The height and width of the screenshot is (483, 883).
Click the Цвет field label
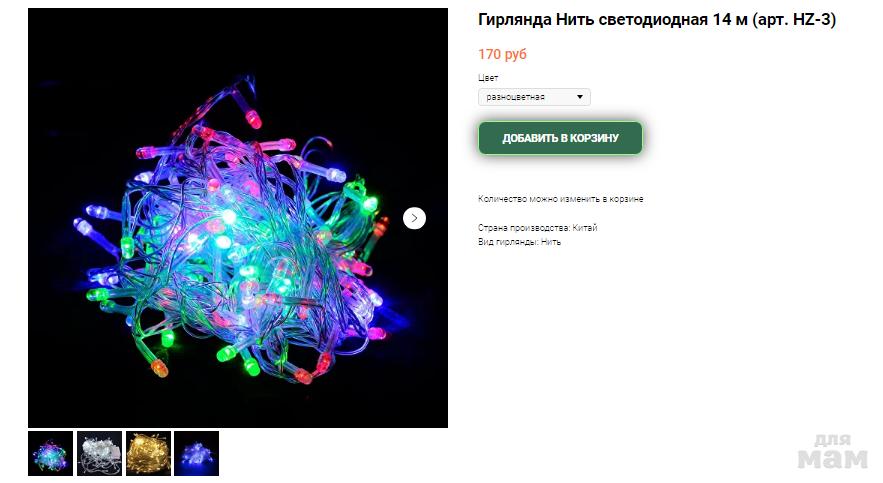coord(488,78)
